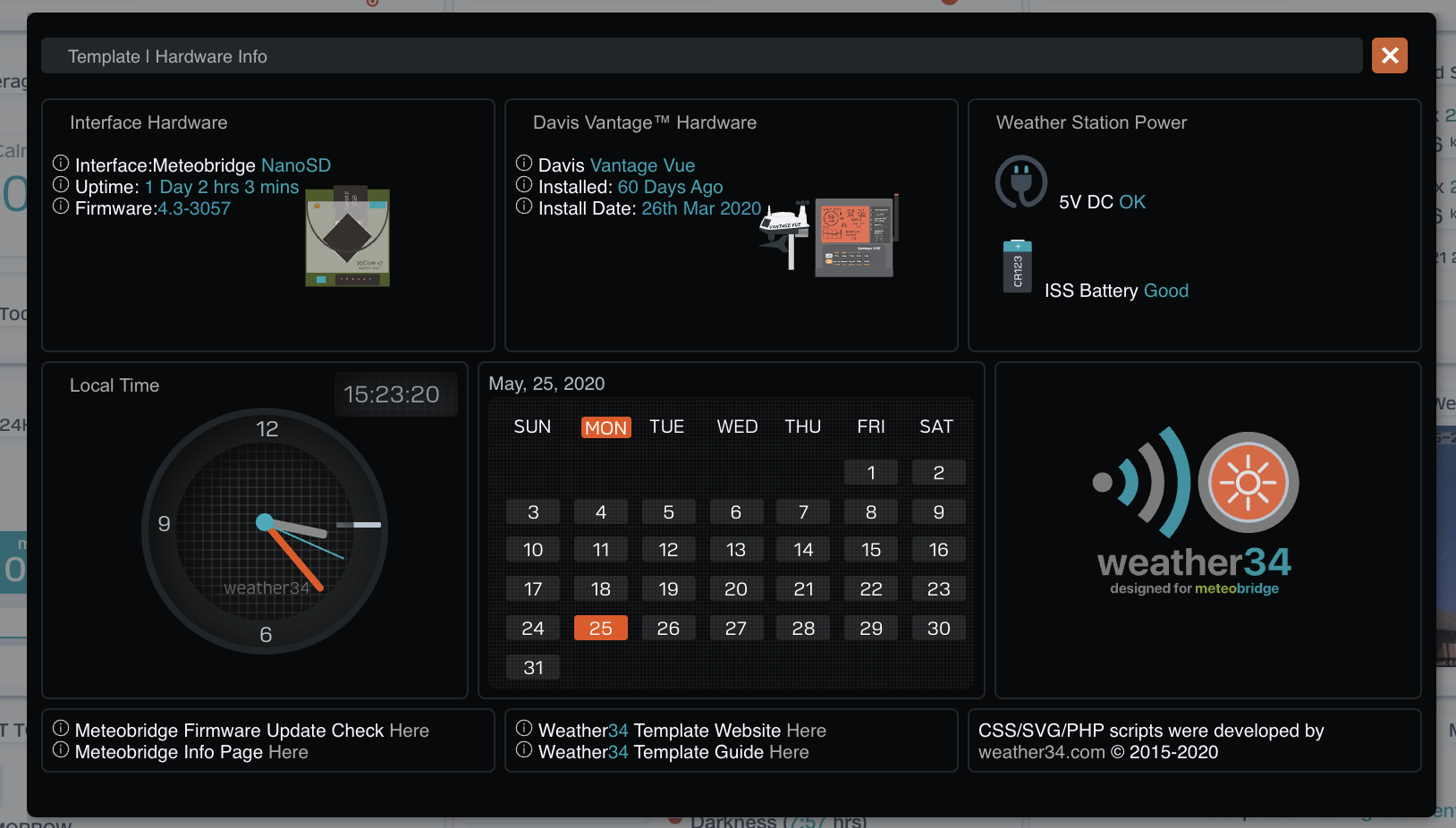Select day 8 in the calendar
Screen dimensions: 1456x828
click(871, 511)
